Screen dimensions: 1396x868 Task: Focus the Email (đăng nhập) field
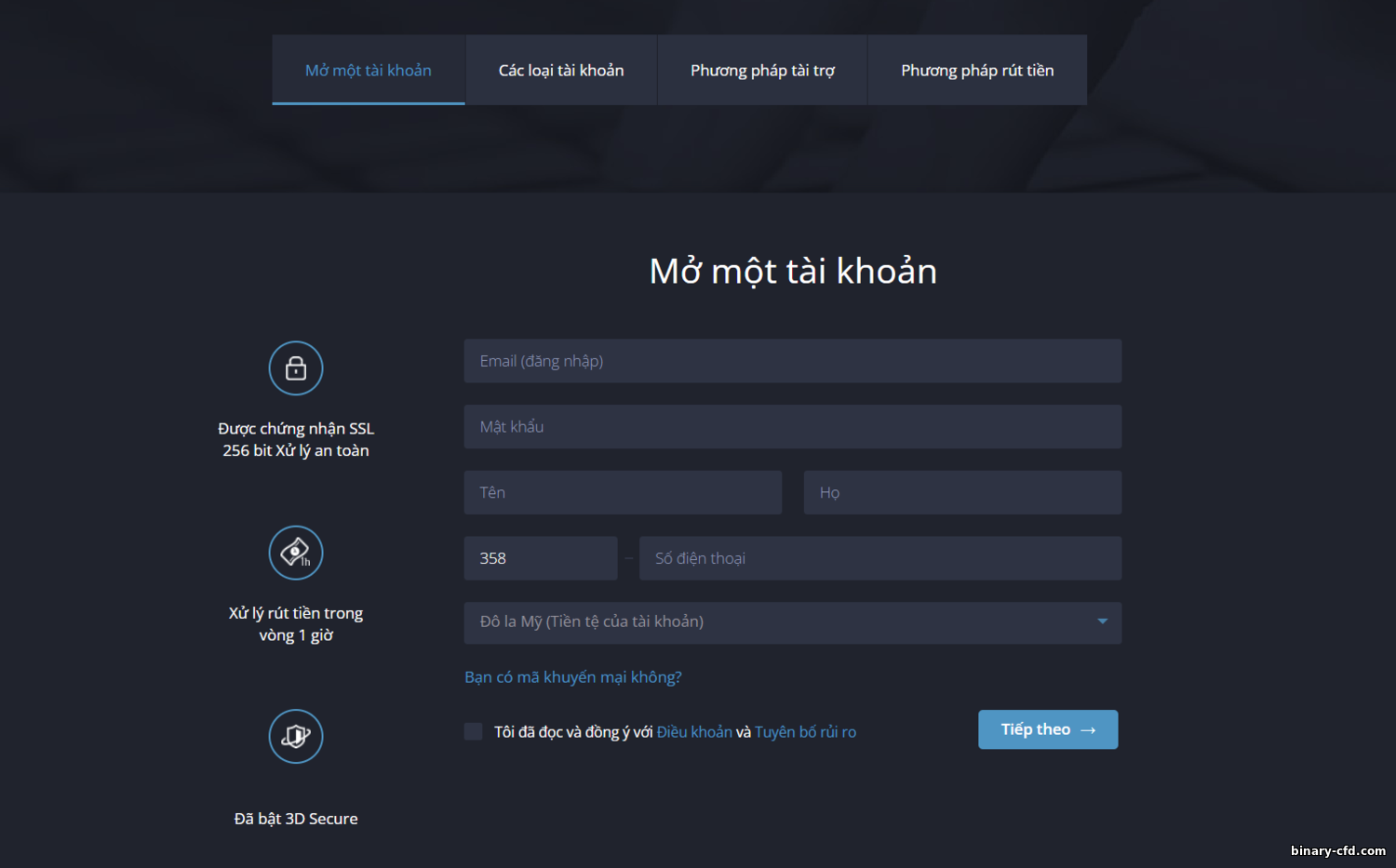coord(793,361)
